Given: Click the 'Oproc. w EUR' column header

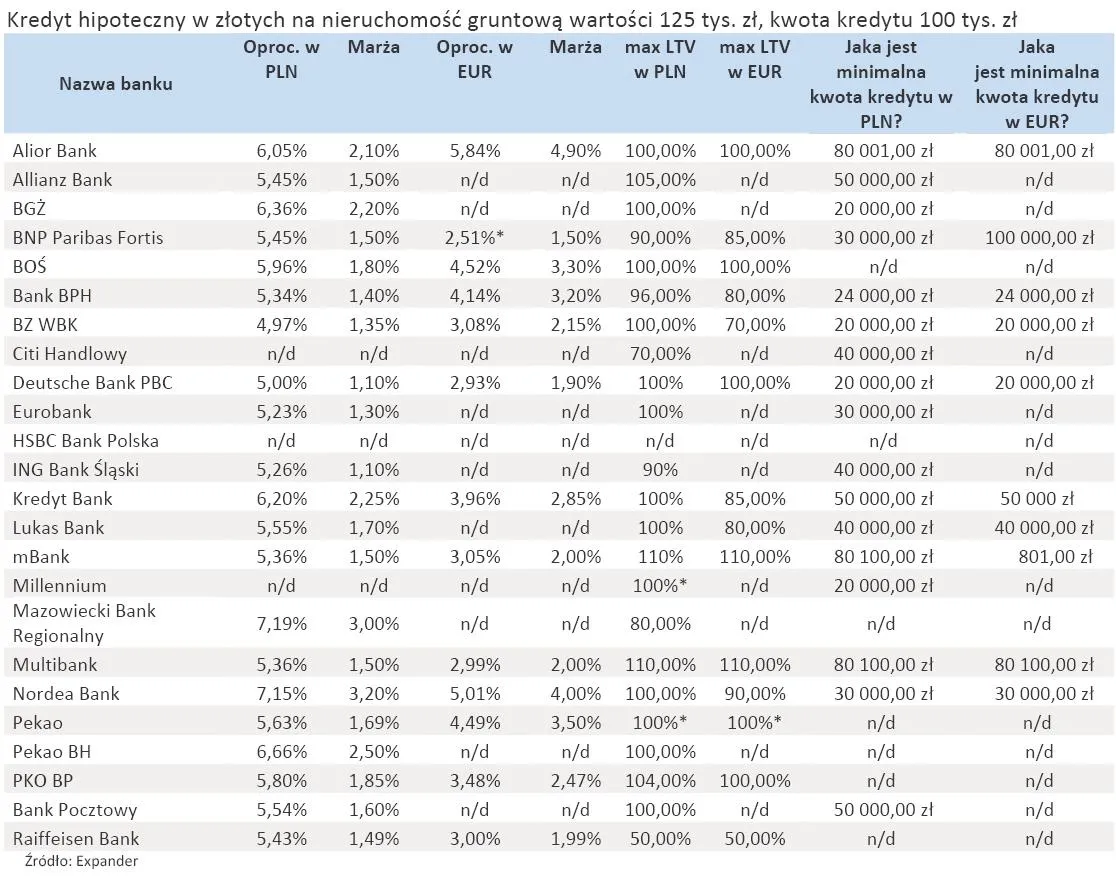Looking at the screenshot, I should coord(474,59).
